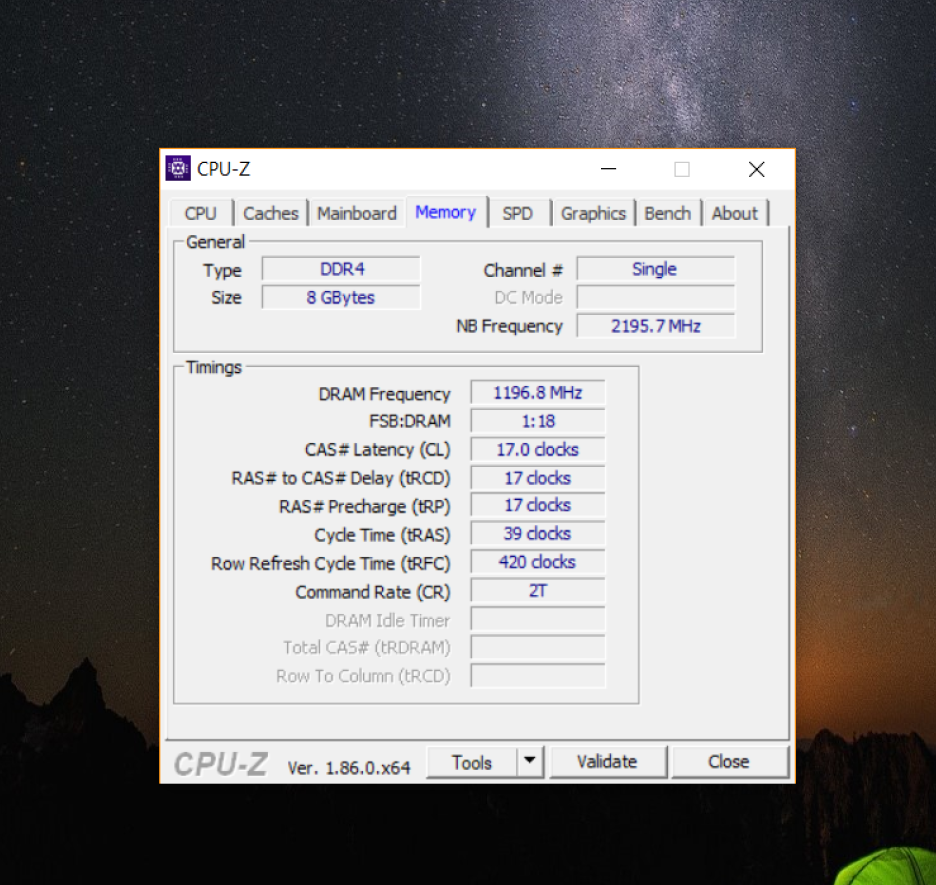Click the empty Row To Column field
The image size is (936, 885).
(538, 676)
